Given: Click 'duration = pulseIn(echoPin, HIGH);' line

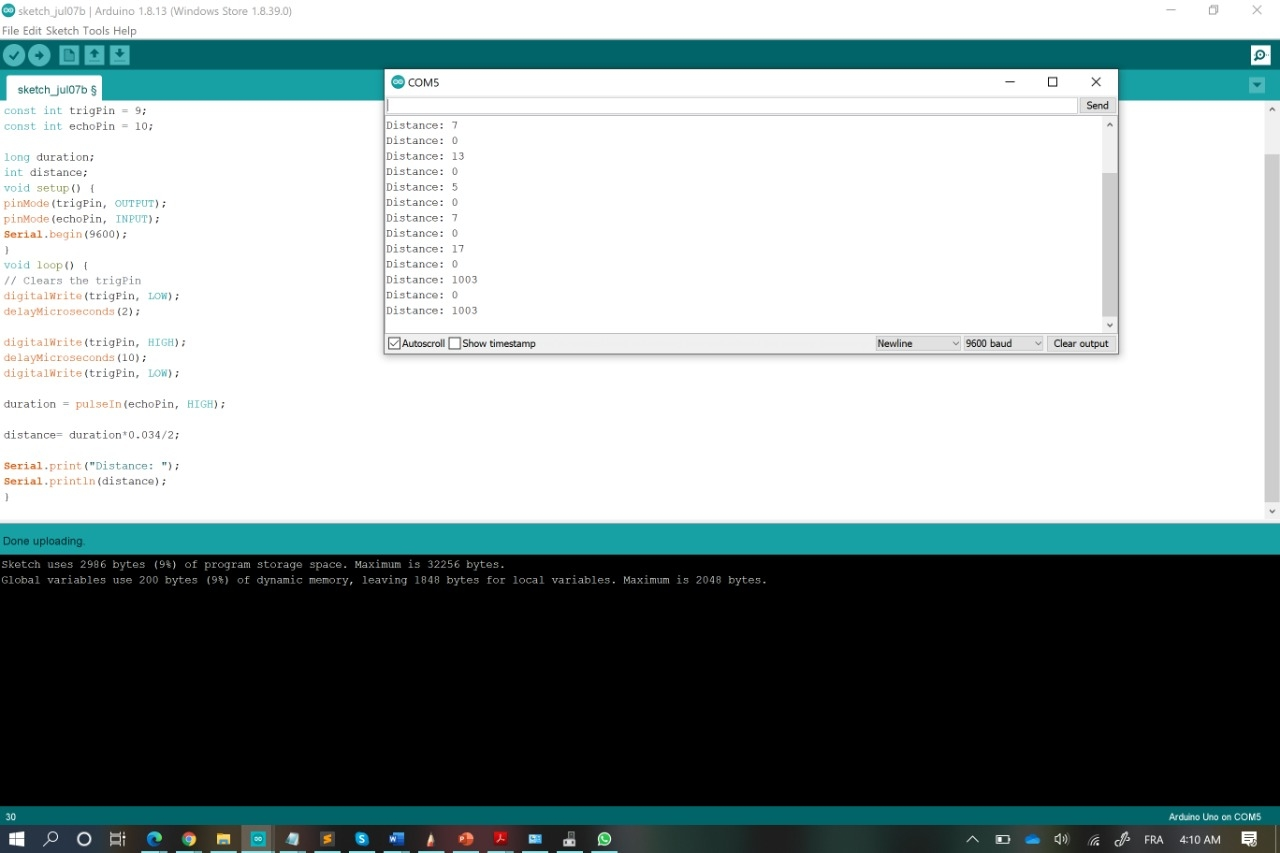Looking at the screenshot, I should [x=115, y=405].
